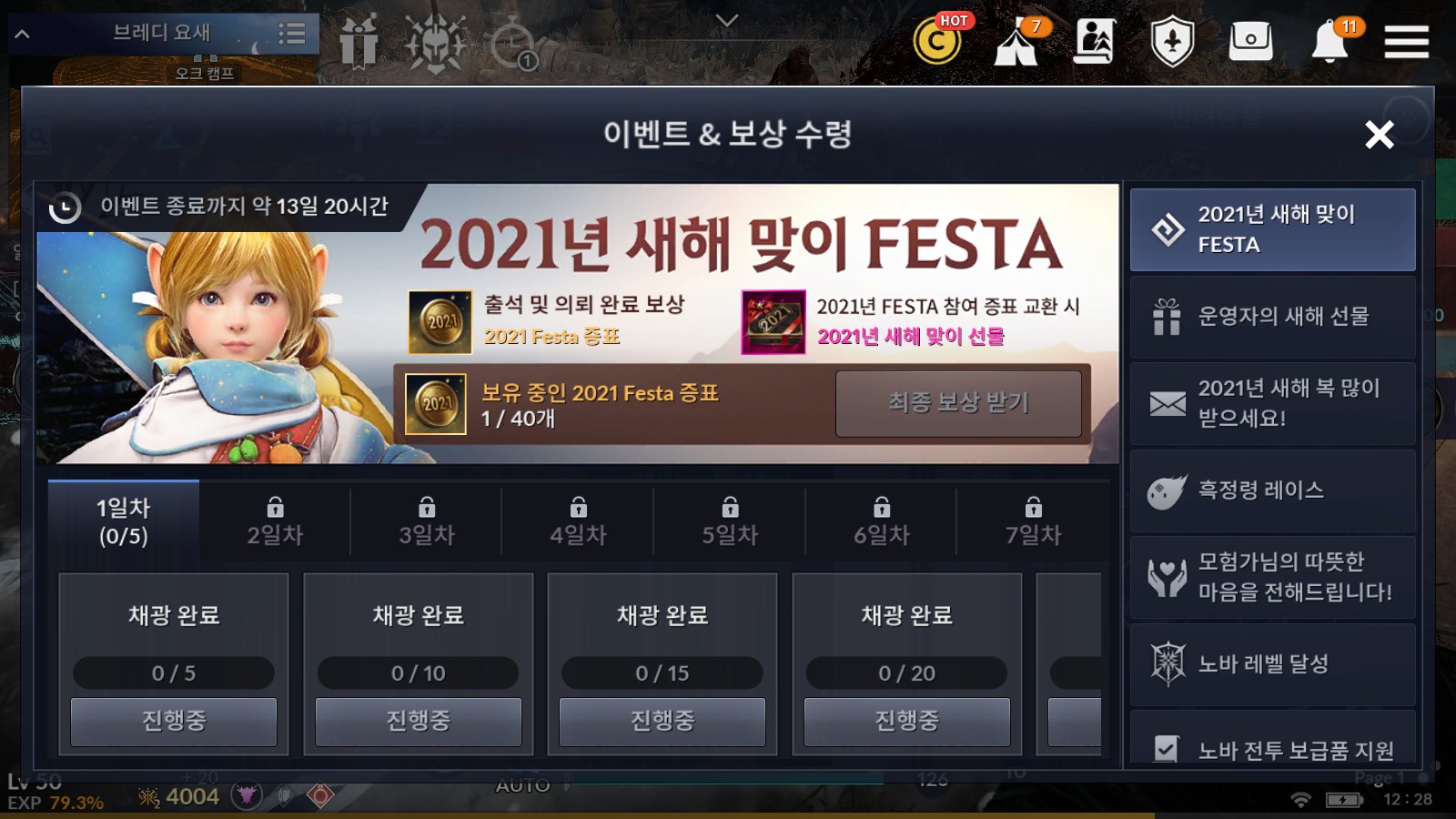Close the 이벤트 & 보상 수령 window
Screen dimensions: 1456x819
point(1380,135)
